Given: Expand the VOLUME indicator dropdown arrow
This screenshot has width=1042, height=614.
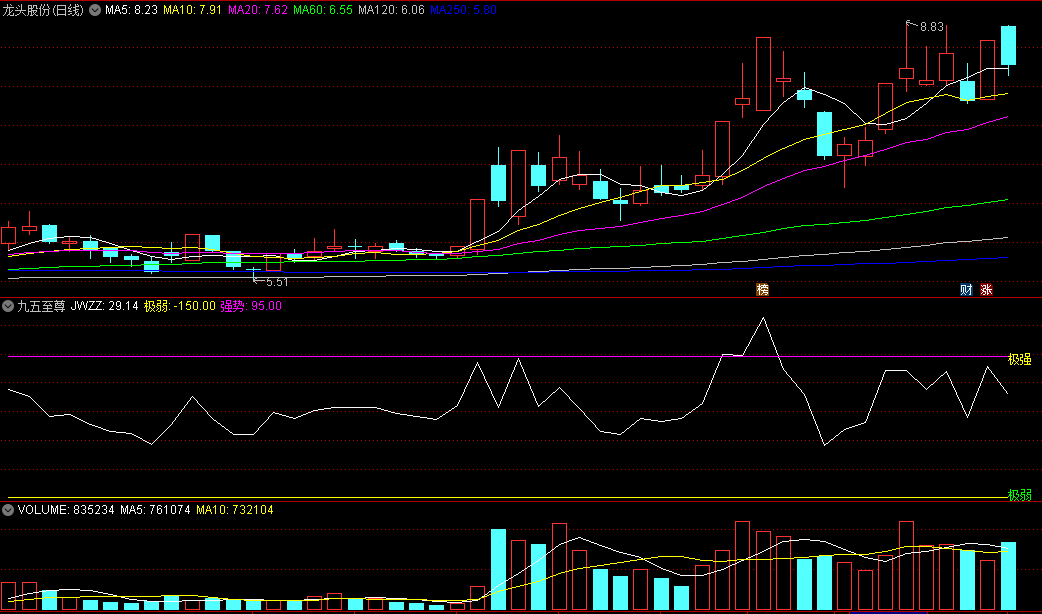Looking at the screenshot, I should 8,510.
